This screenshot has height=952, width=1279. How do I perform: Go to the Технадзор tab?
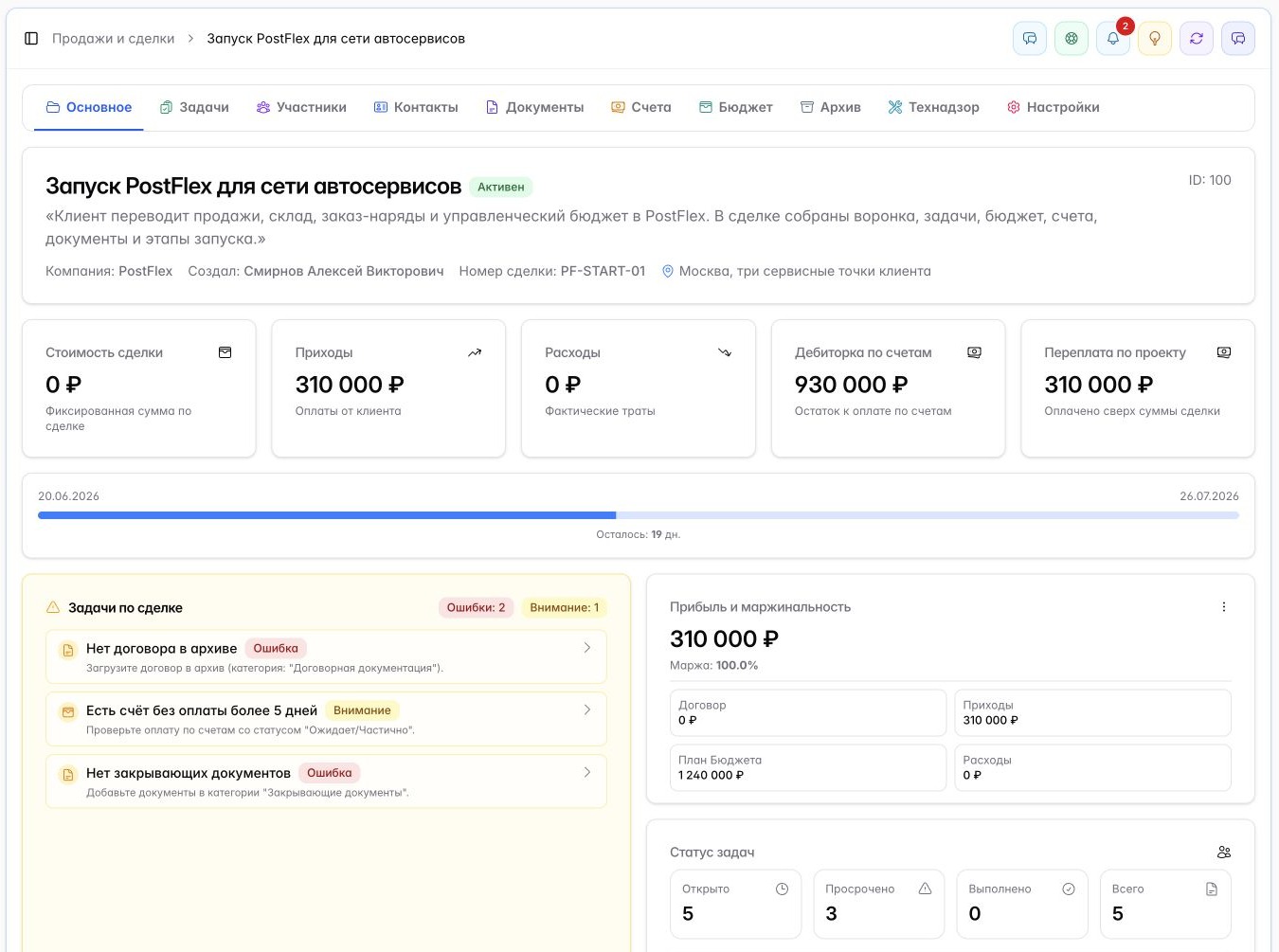pyautogui.click(x=933, y=108)
